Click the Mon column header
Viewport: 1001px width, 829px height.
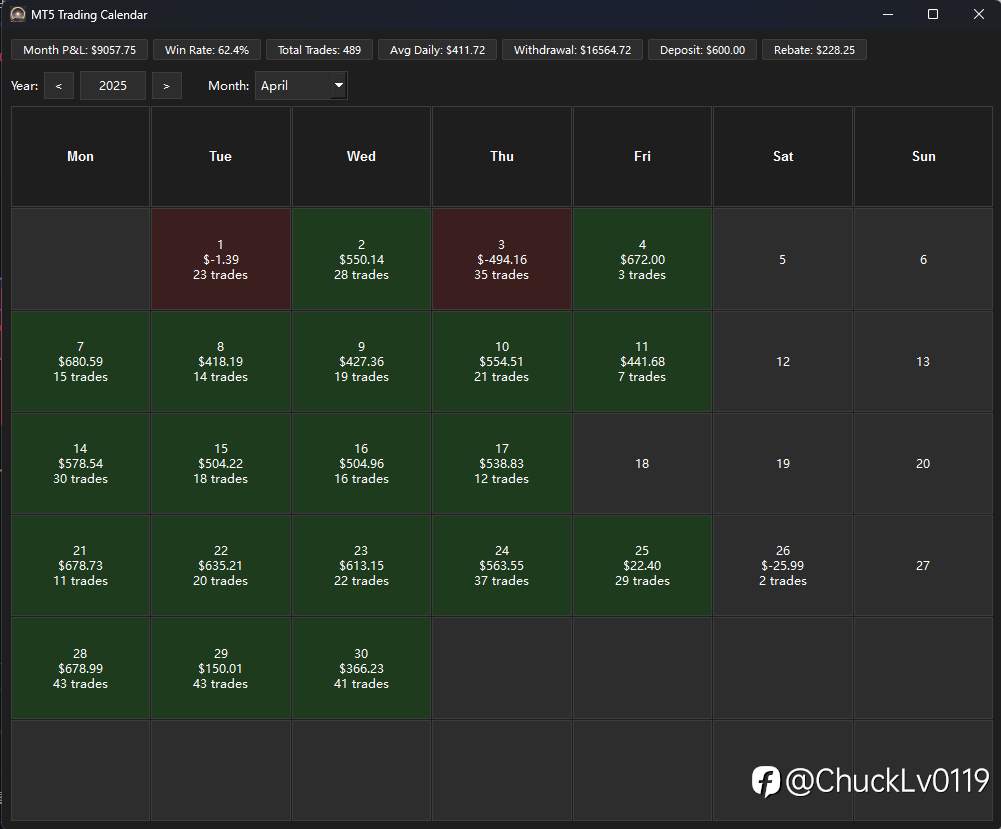(80, 156)
